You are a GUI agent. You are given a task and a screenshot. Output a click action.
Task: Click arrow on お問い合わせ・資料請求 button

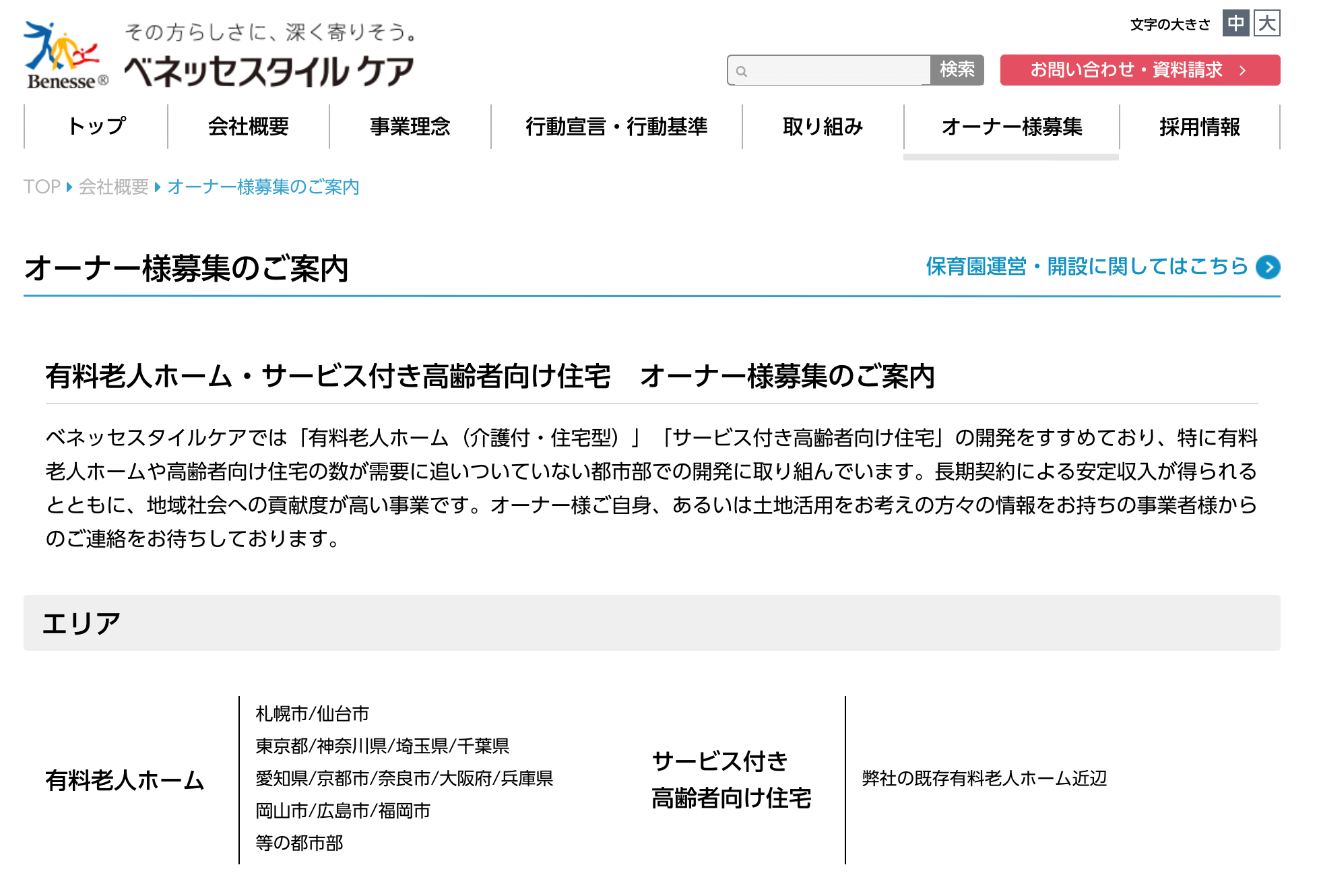[x=1242, y=70]
